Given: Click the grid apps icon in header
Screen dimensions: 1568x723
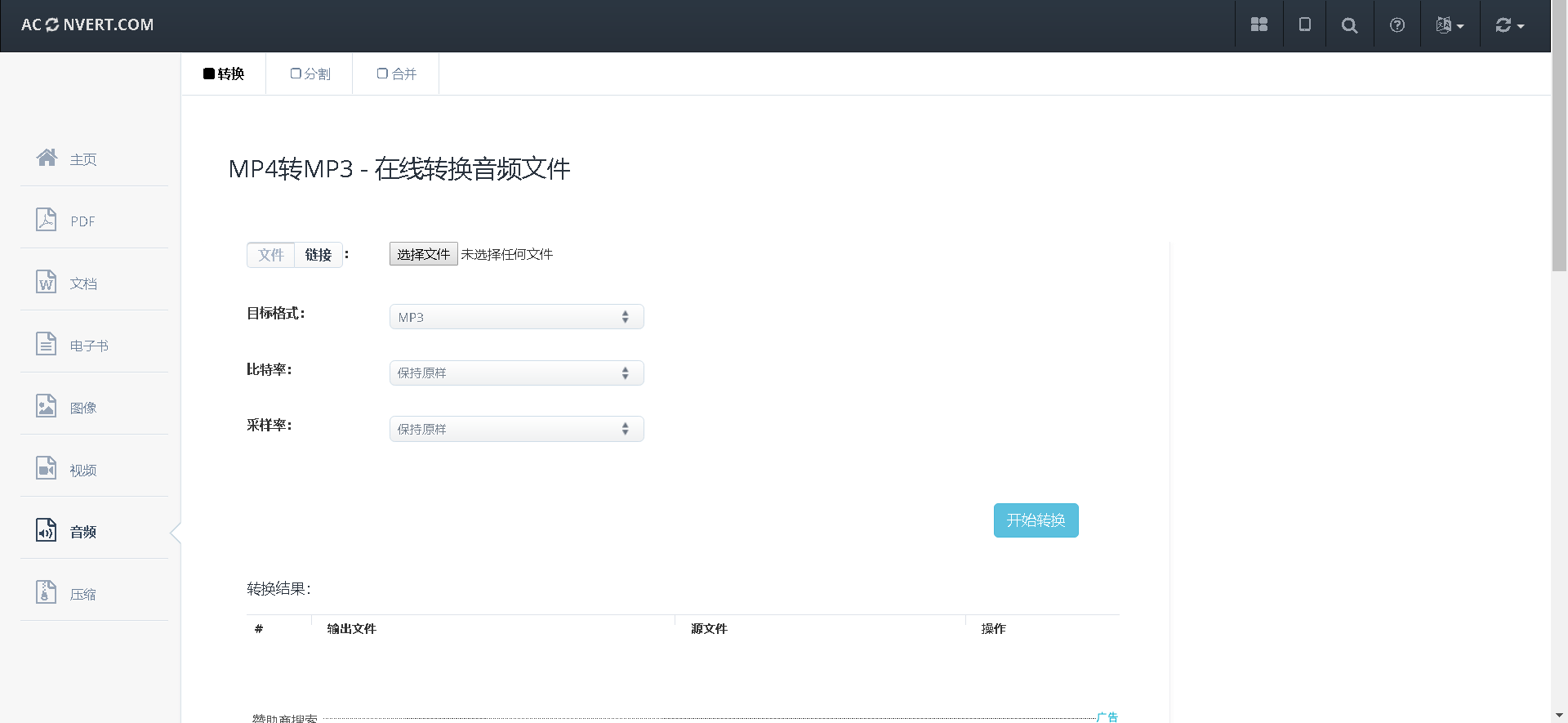Looking at the screenshot, I should click(1258, 25).
